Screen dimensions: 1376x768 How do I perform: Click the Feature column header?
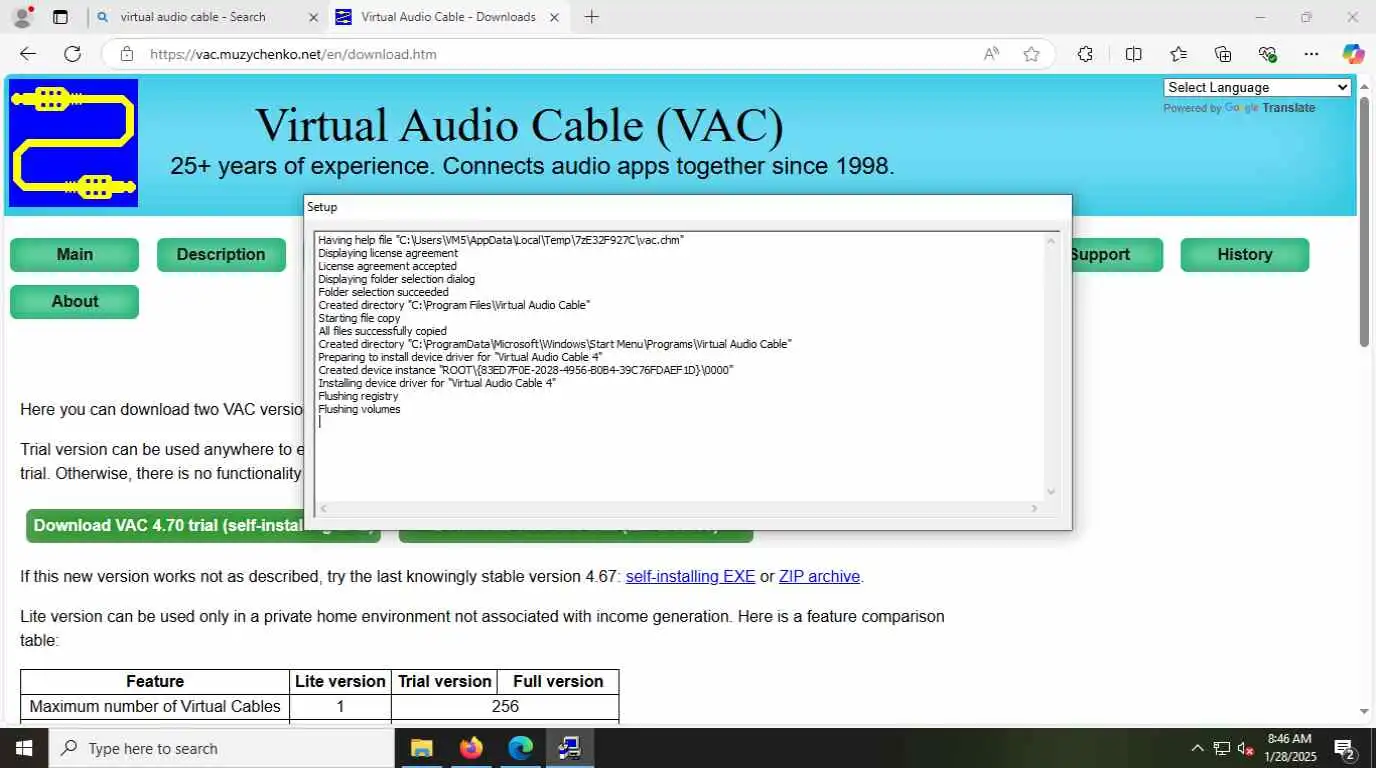tap(155, 681)
